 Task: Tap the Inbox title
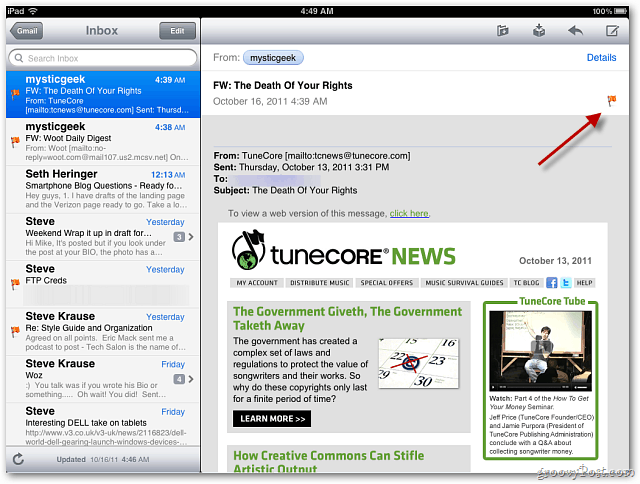[102, 31]
